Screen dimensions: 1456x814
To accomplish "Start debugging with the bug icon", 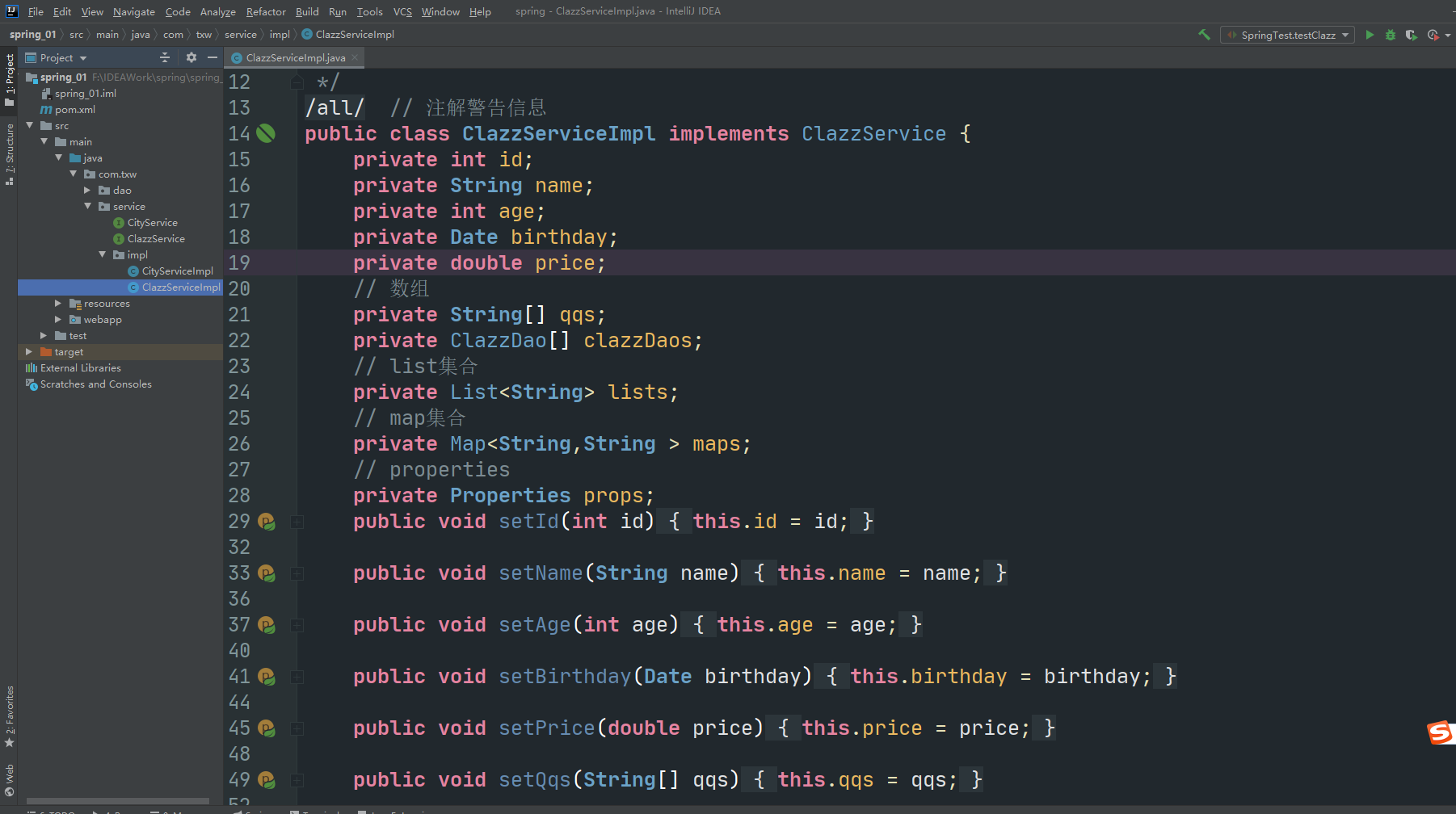I will (1391, 35).
